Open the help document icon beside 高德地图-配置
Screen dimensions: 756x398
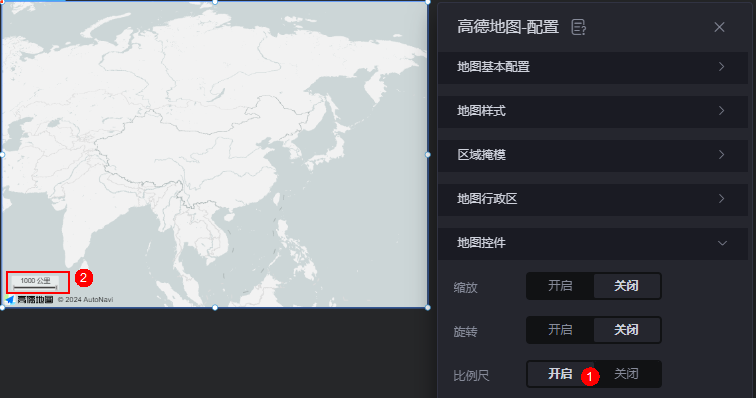[x=578, y=27]
